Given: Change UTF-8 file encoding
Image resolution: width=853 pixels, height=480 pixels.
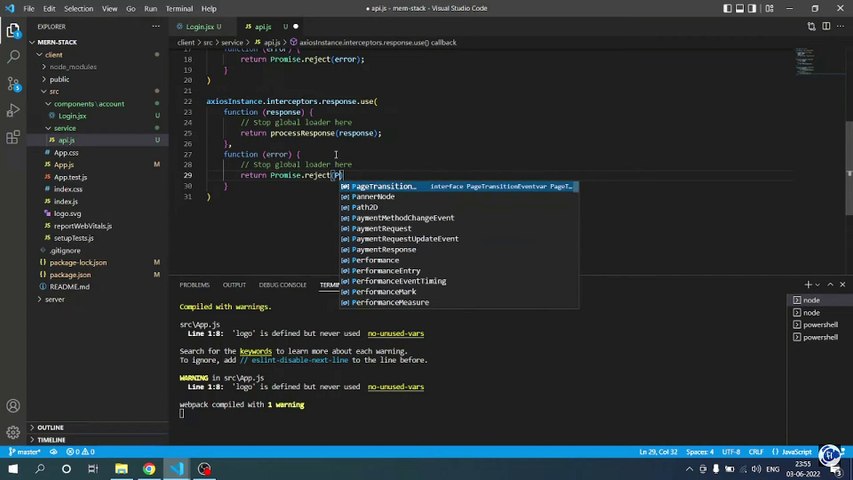Looking at the screenshot, I should (x=731, y=452).
